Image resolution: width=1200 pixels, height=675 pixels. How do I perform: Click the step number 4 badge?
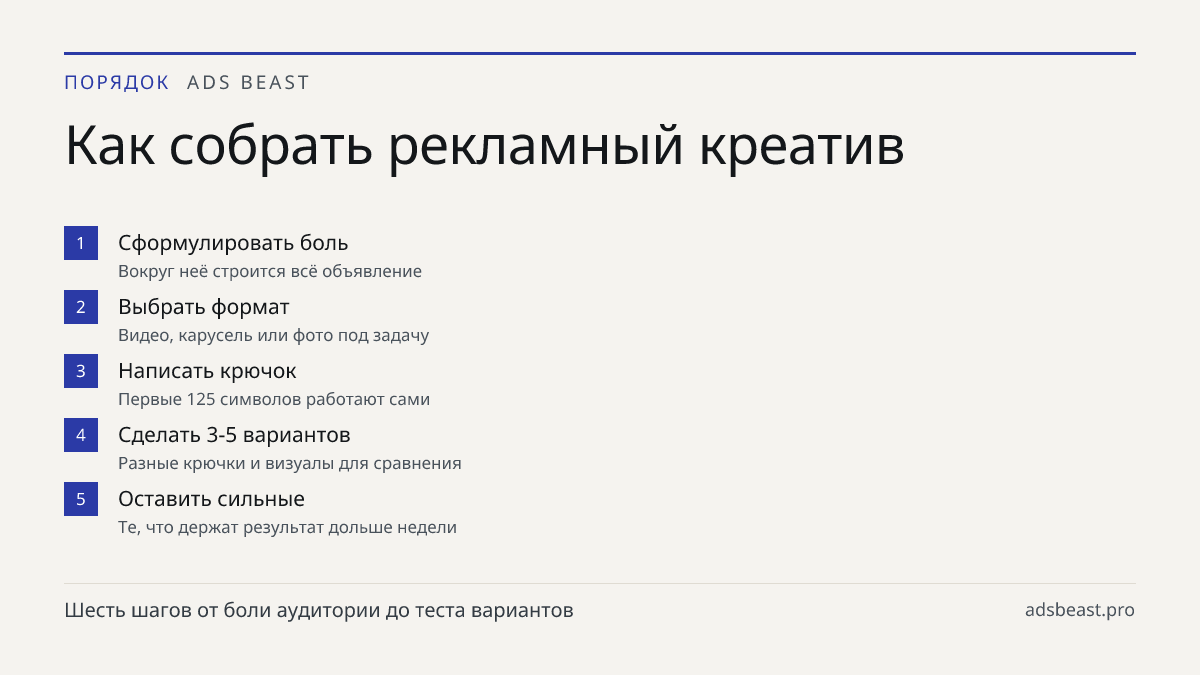point(81,435)
